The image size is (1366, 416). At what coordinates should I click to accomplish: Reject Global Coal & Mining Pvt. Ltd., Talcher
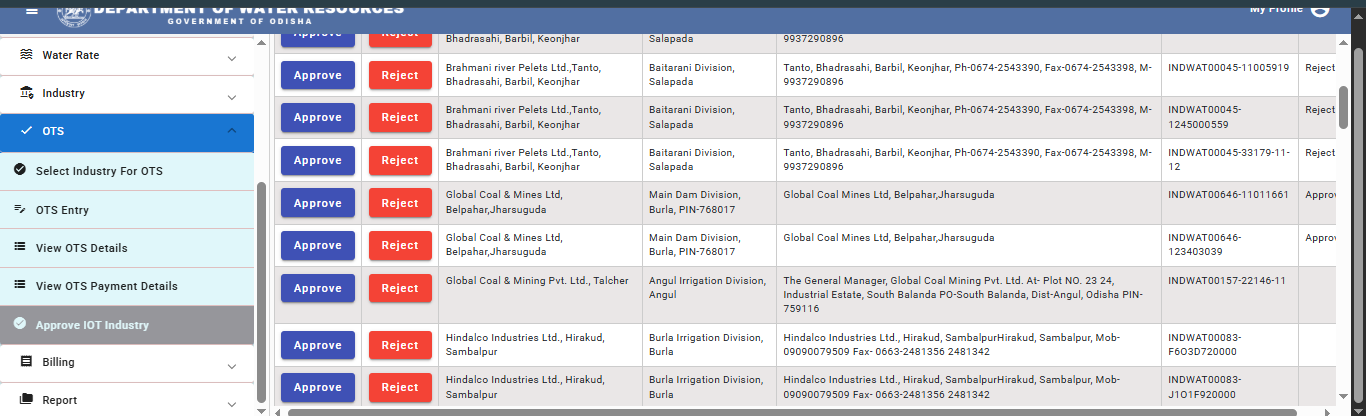pyautogui.click(x=400, y=288)
